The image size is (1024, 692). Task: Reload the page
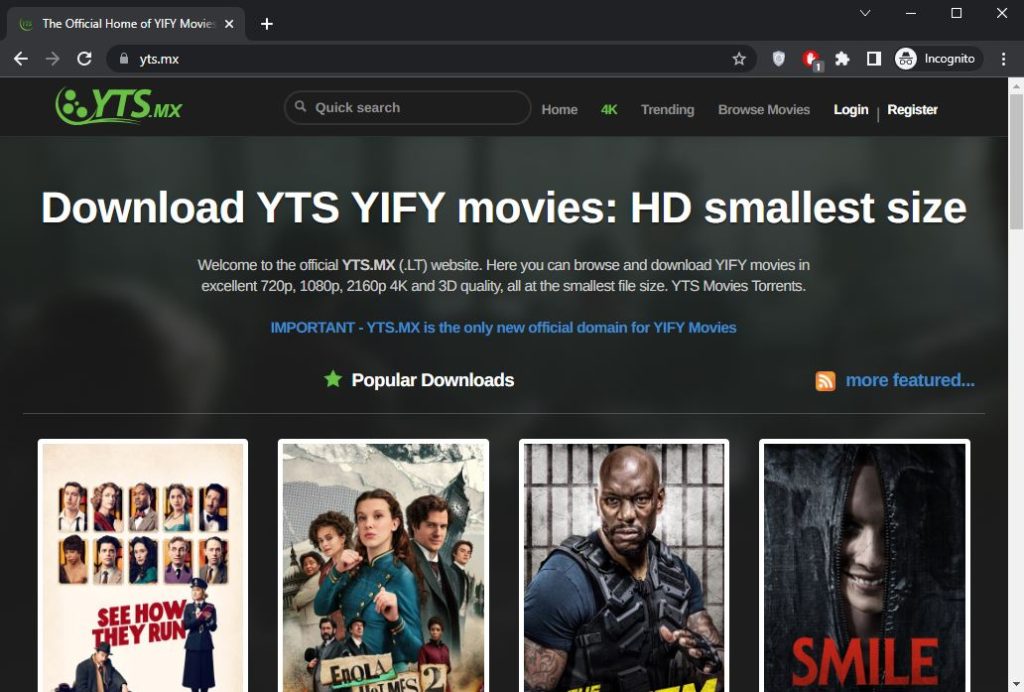(x=84, y=59)
